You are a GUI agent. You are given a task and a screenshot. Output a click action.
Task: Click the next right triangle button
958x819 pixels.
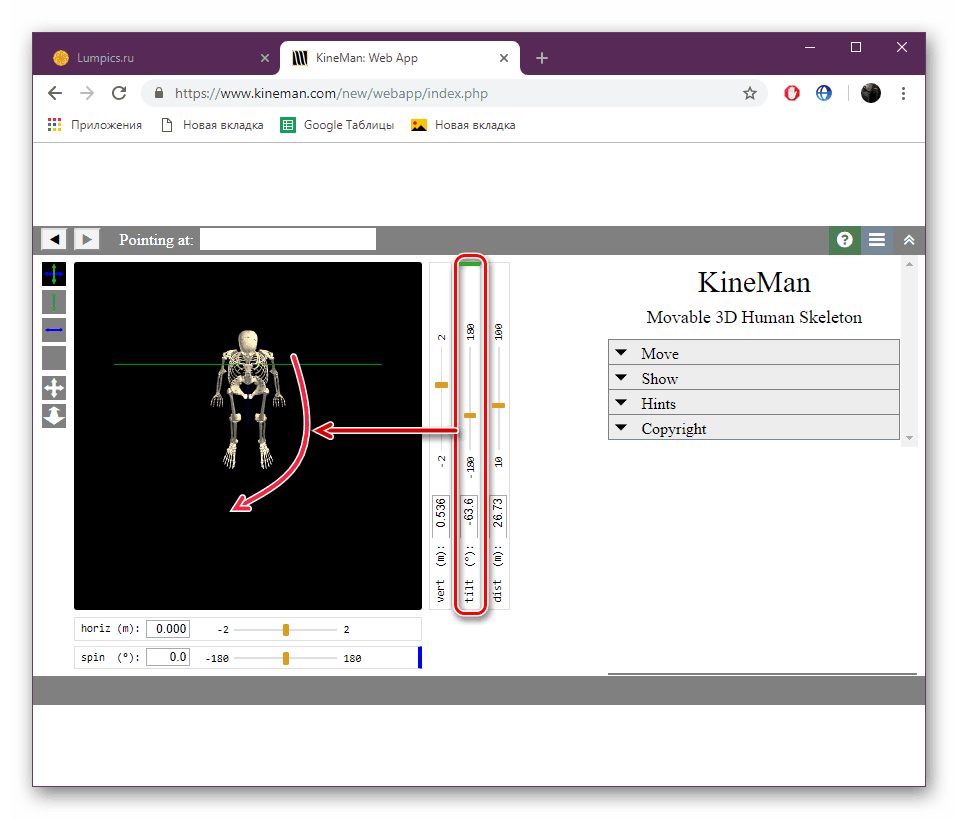click(x=87, y=239)
